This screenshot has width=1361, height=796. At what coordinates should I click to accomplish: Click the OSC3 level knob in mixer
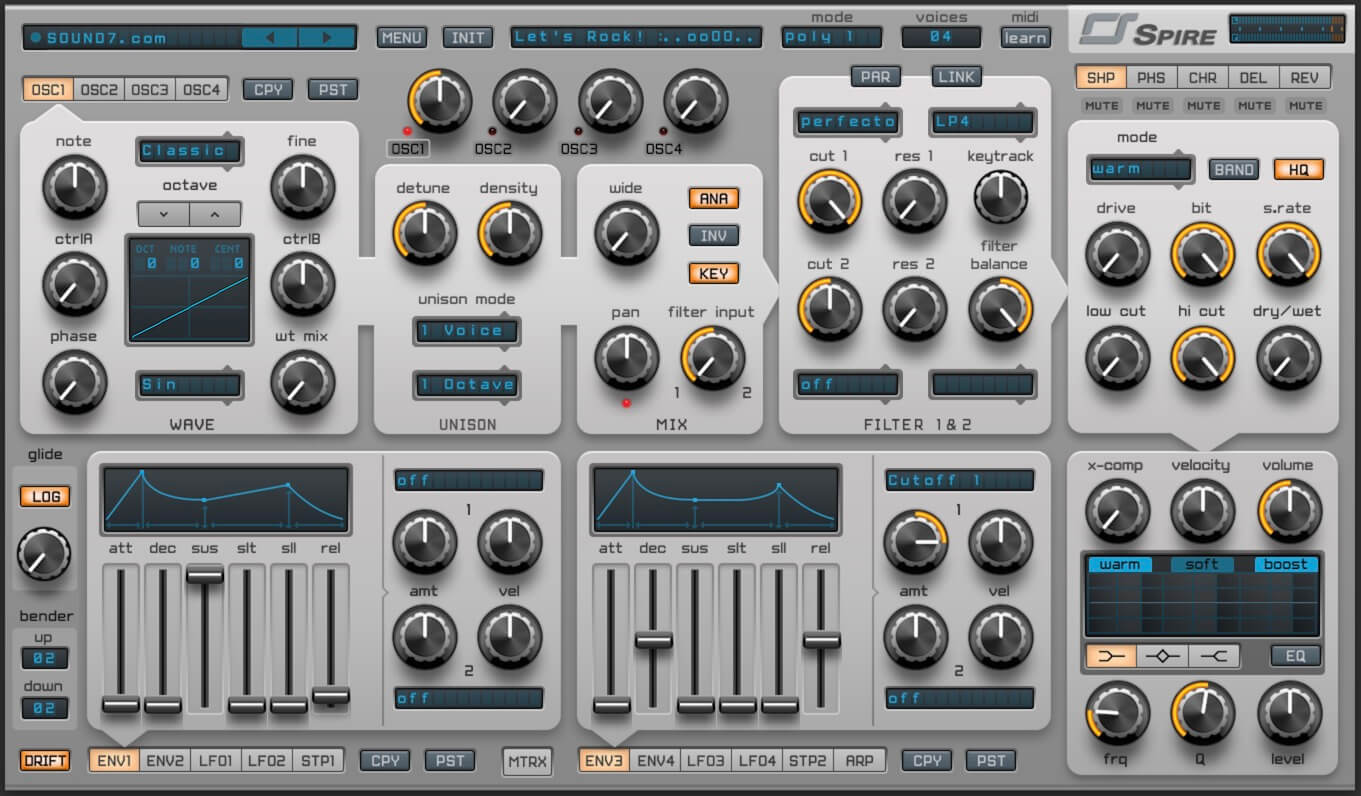tap(610, 101)
